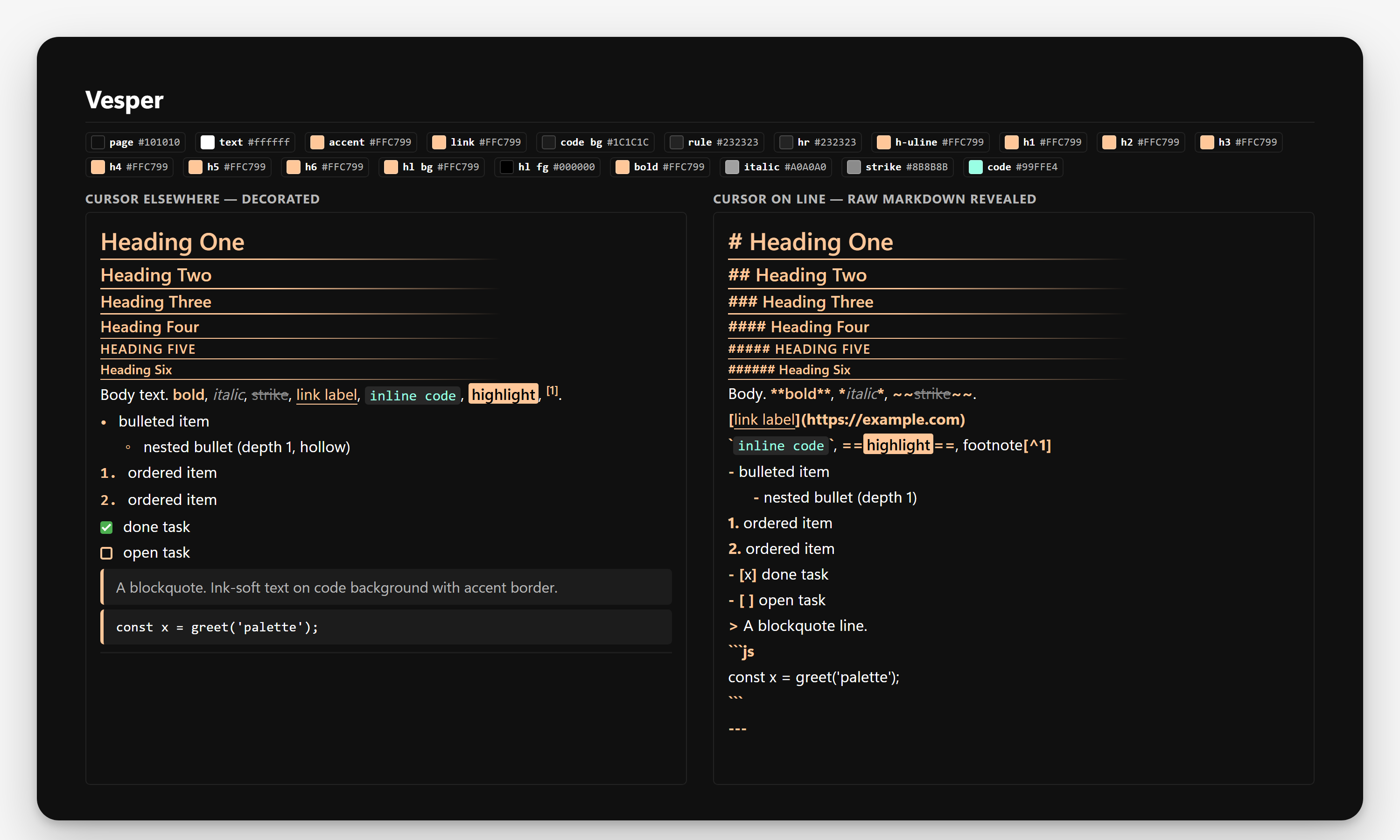Click the raw [link label] markdown link
This screenshot has width=1400, height=840.
[764, 420]
